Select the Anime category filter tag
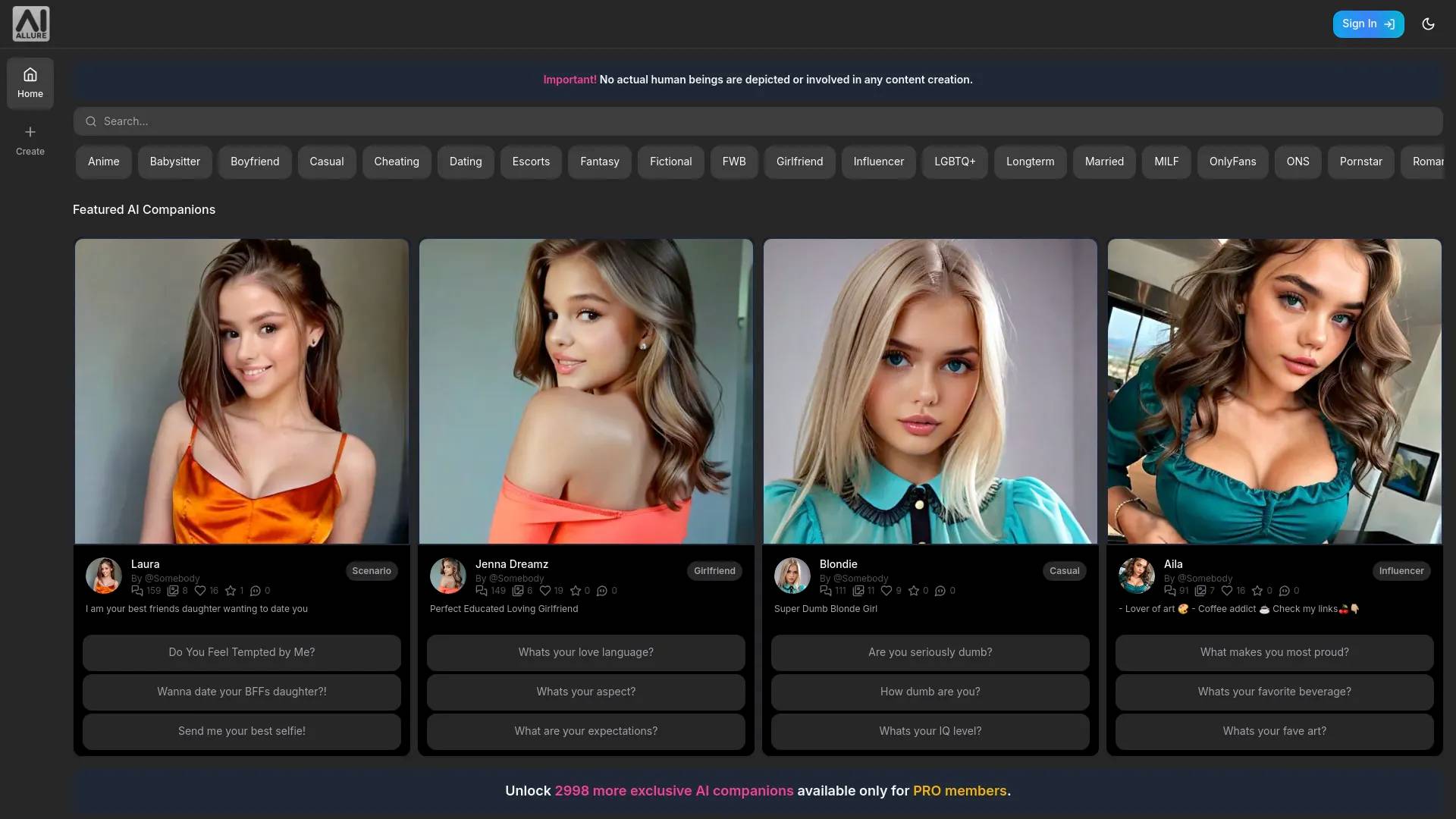1456x819 pixels. click(x=103, y=162)
